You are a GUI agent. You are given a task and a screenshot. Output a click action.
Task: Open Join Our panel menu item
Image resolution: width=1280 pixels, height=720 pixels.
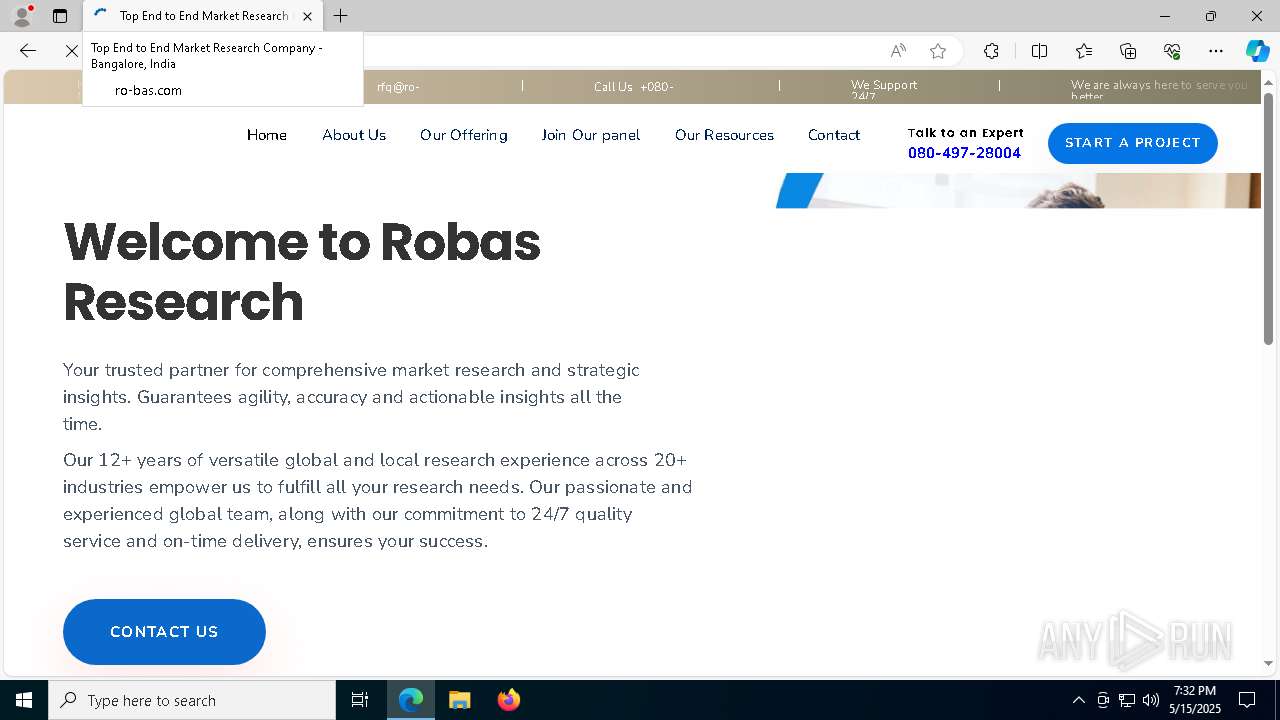pos(591,135)
